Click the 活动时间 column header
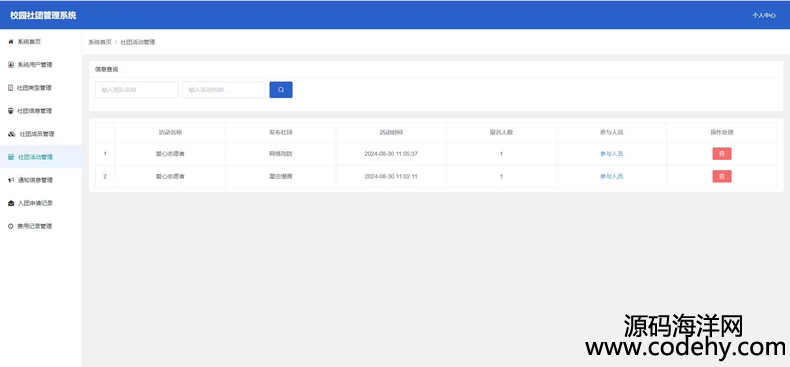This screenshot has height=367, width=790. tap(391, 133)
